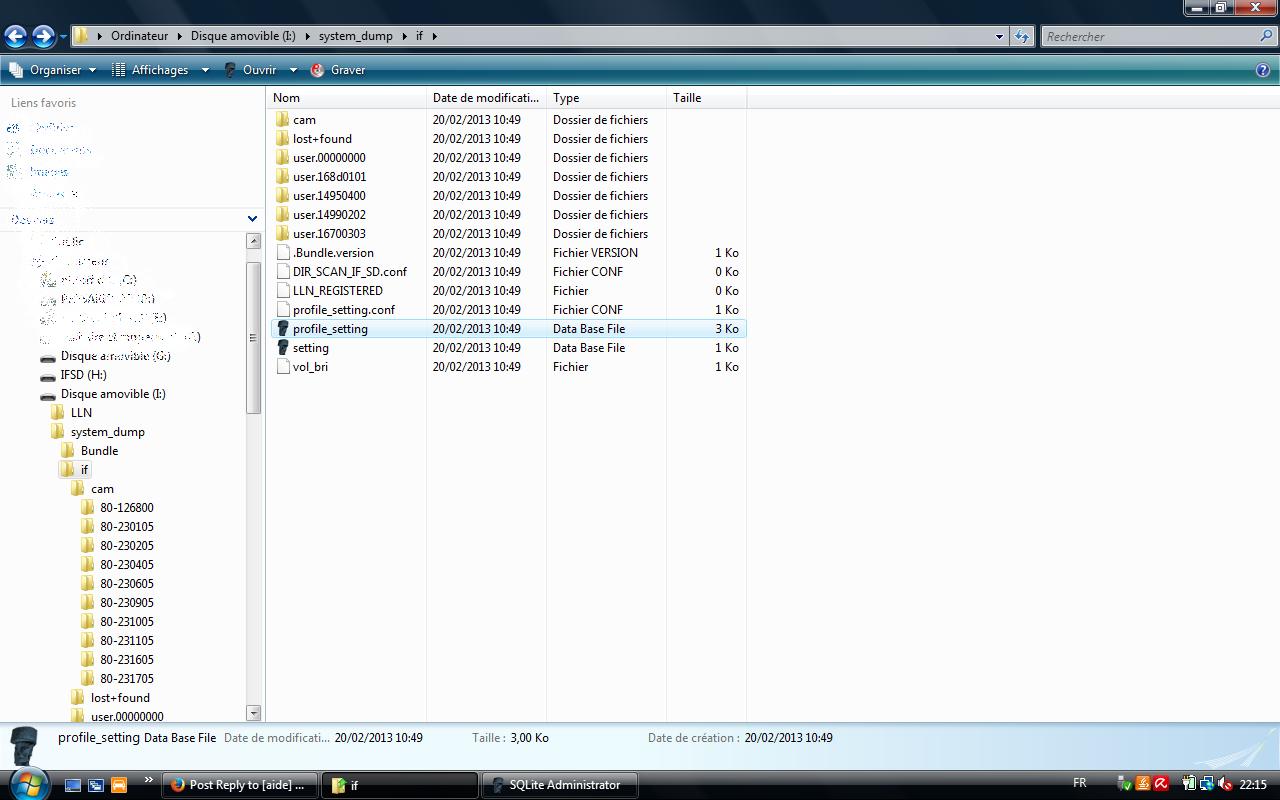Open the Affichages views dropdown
1280x800 pixels.
[x=160, y=70]
